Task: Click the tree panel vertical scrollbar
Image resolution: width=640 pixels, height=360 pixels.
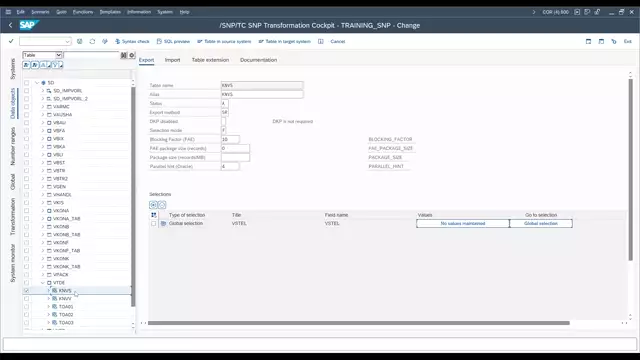Action: pyautogui.click(x=133, y=196)
